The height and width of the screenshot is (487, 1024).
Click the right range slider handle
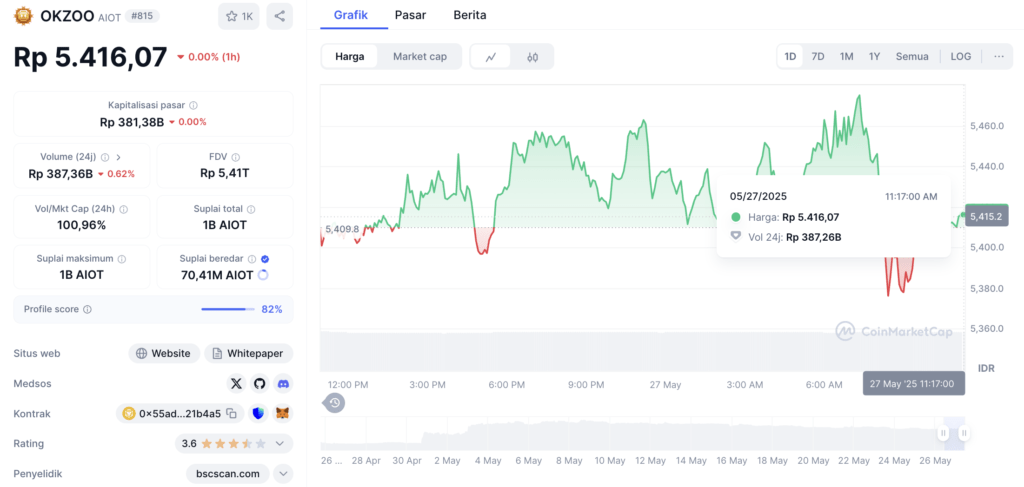(x=964, y=433)
